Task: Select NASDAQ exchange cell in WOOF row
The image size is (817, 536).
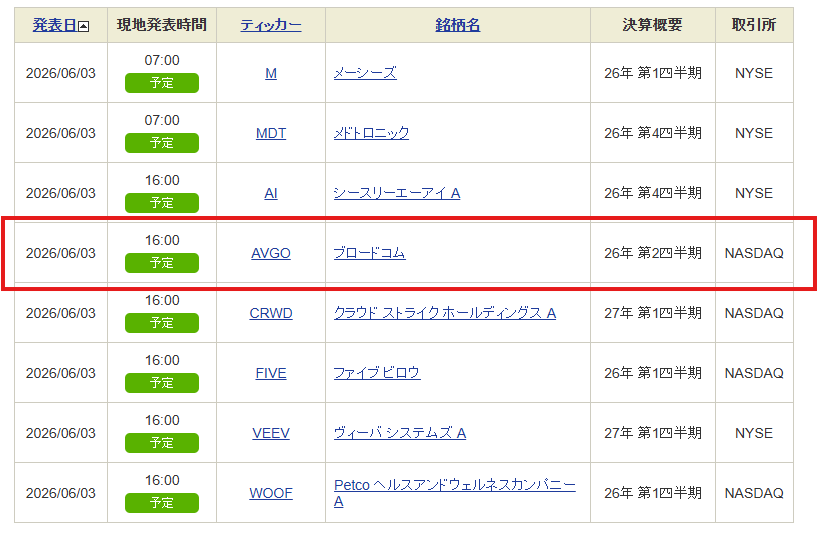Action: pyautogui.click(x=754, y=492)
